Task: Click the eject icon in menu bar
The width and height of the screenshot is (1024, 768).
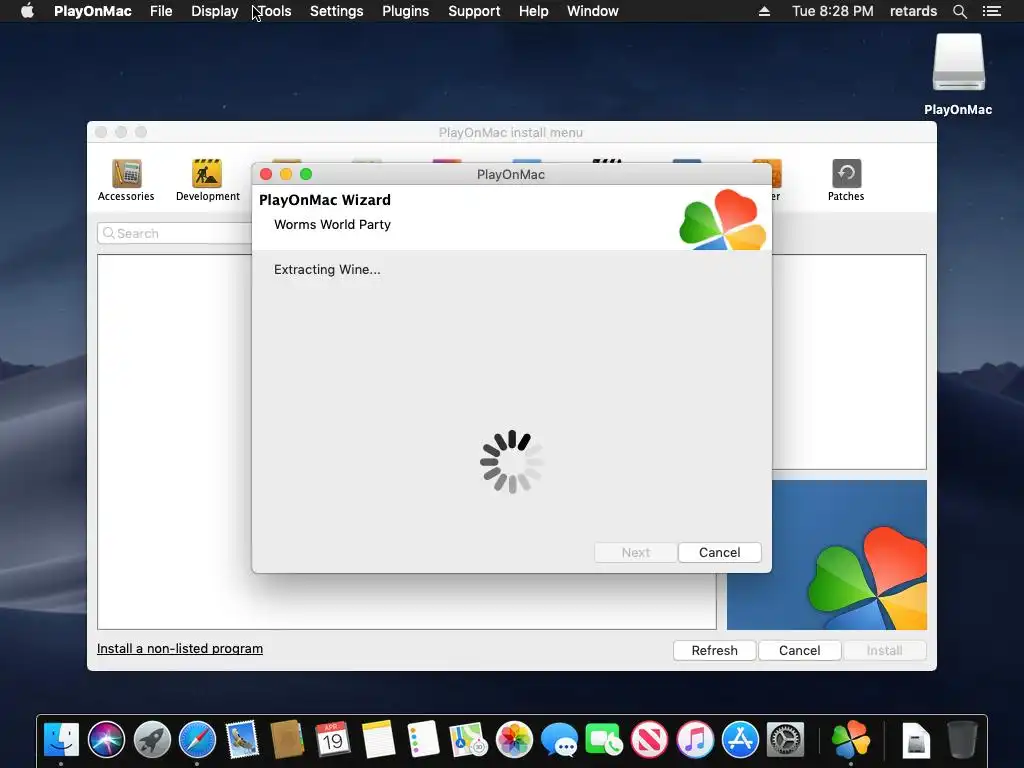Action: coord(764,11)
